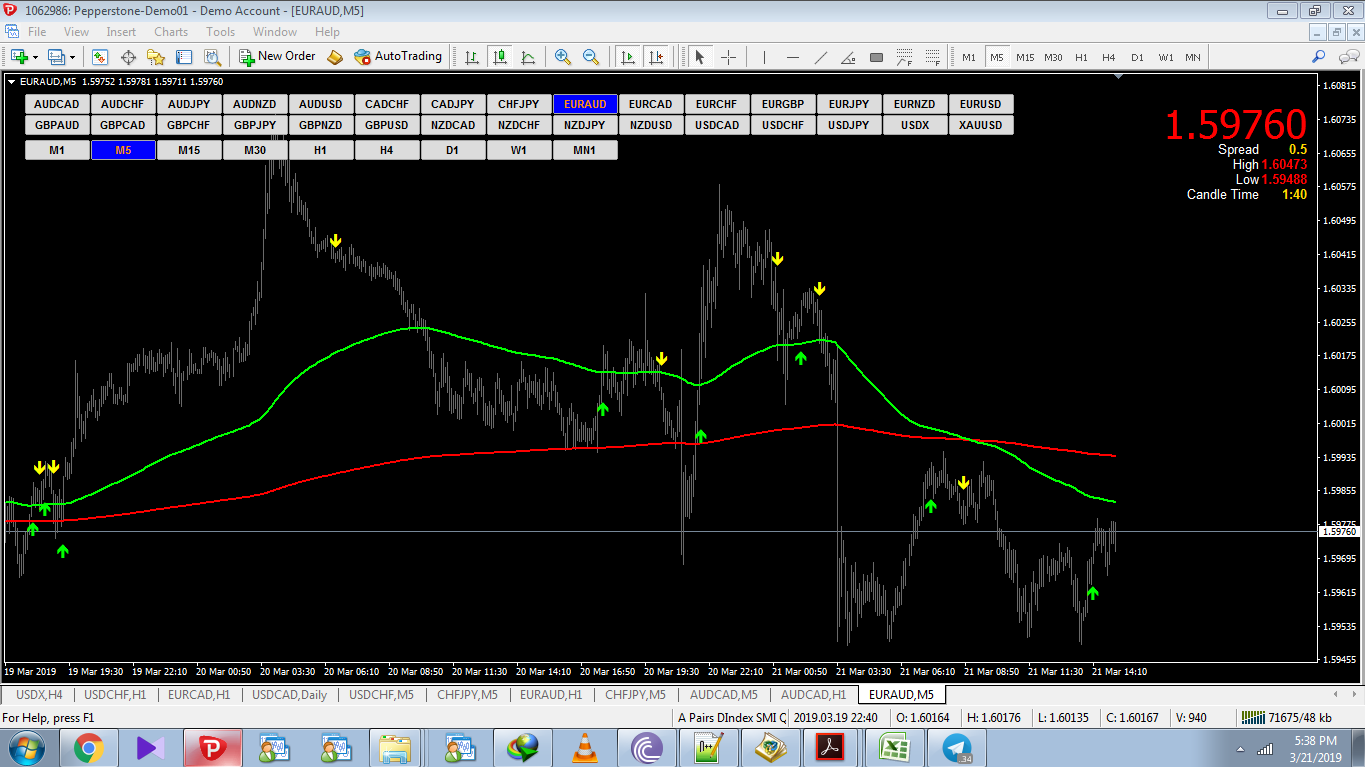The image size is (1365, 767).
Task: Switch to the EURCAD,H1 chart tab
Action: (199, 694)
